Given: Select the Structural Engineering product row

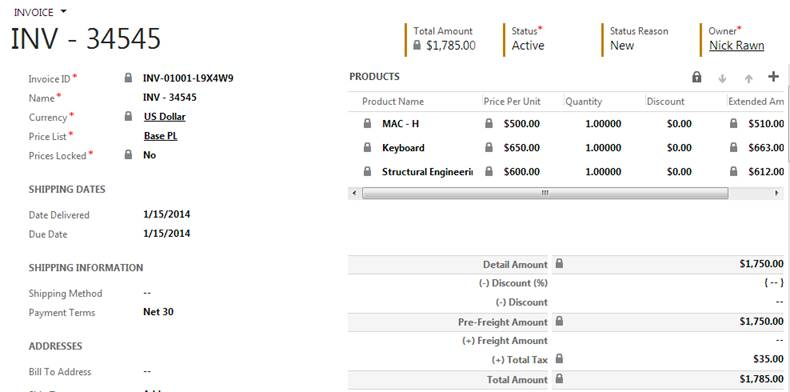Looking at the screenshot, I should (x=567, y=172).
